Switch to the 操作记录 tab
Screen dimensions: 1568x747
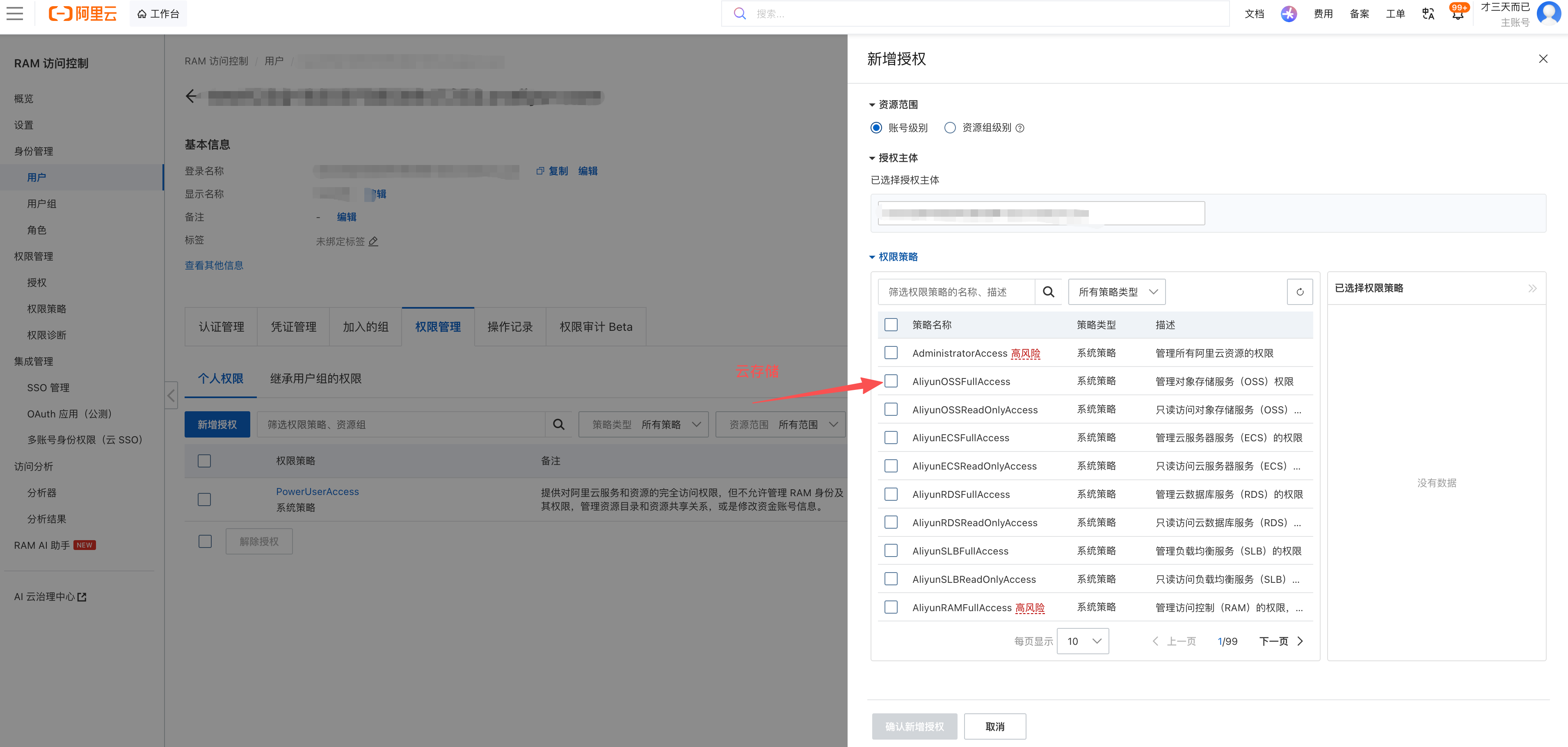click(510, 327)
